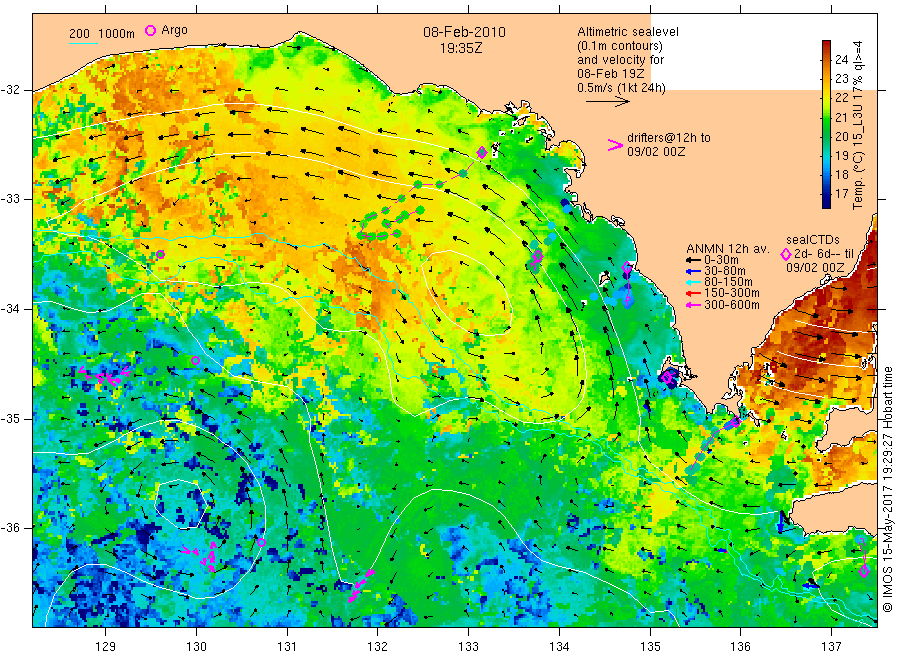Click the cyan 200m depth contour legend line
The height and width of the screenshot is (660, 900).
[x=83, y=43]
